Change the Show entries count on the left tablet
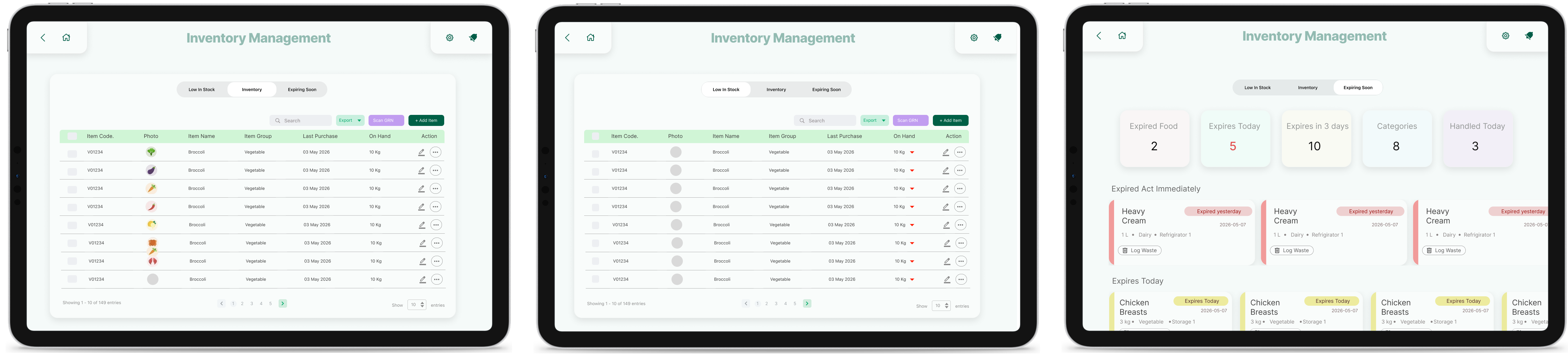The height and width of the screenshot is (357, 1568). point(417,305)
